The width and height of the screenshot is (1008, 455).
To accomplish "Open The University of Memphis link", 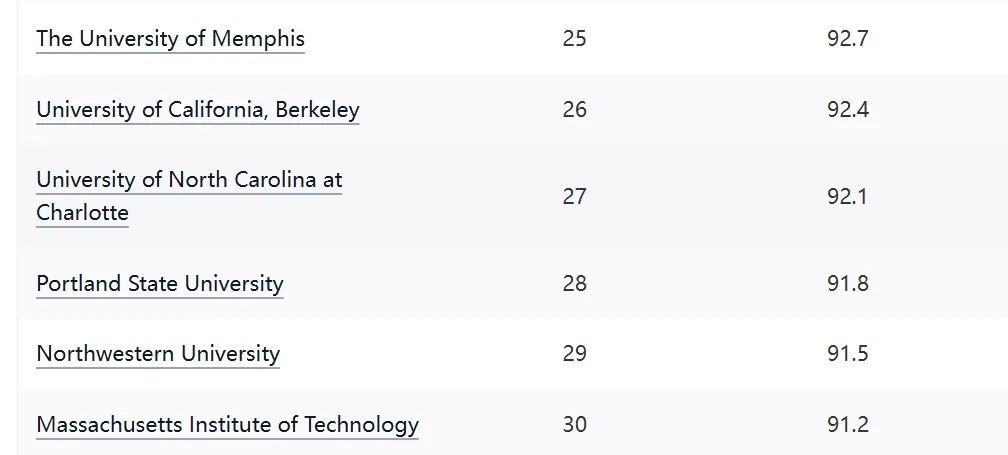I will pos(170,39).
